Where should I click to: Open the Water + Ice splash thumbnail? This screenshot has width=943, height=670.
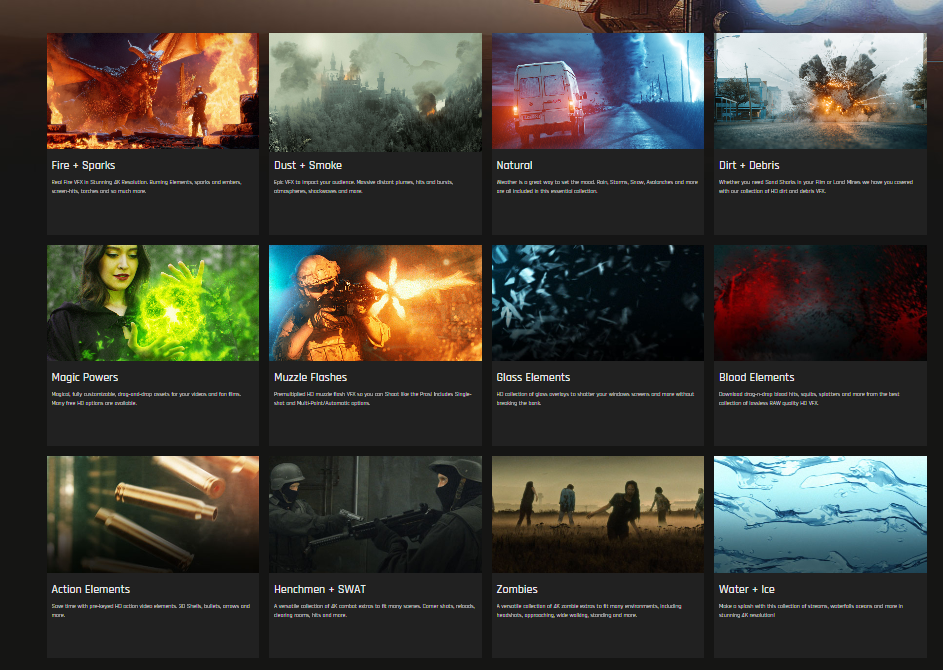tap(820, 515)
